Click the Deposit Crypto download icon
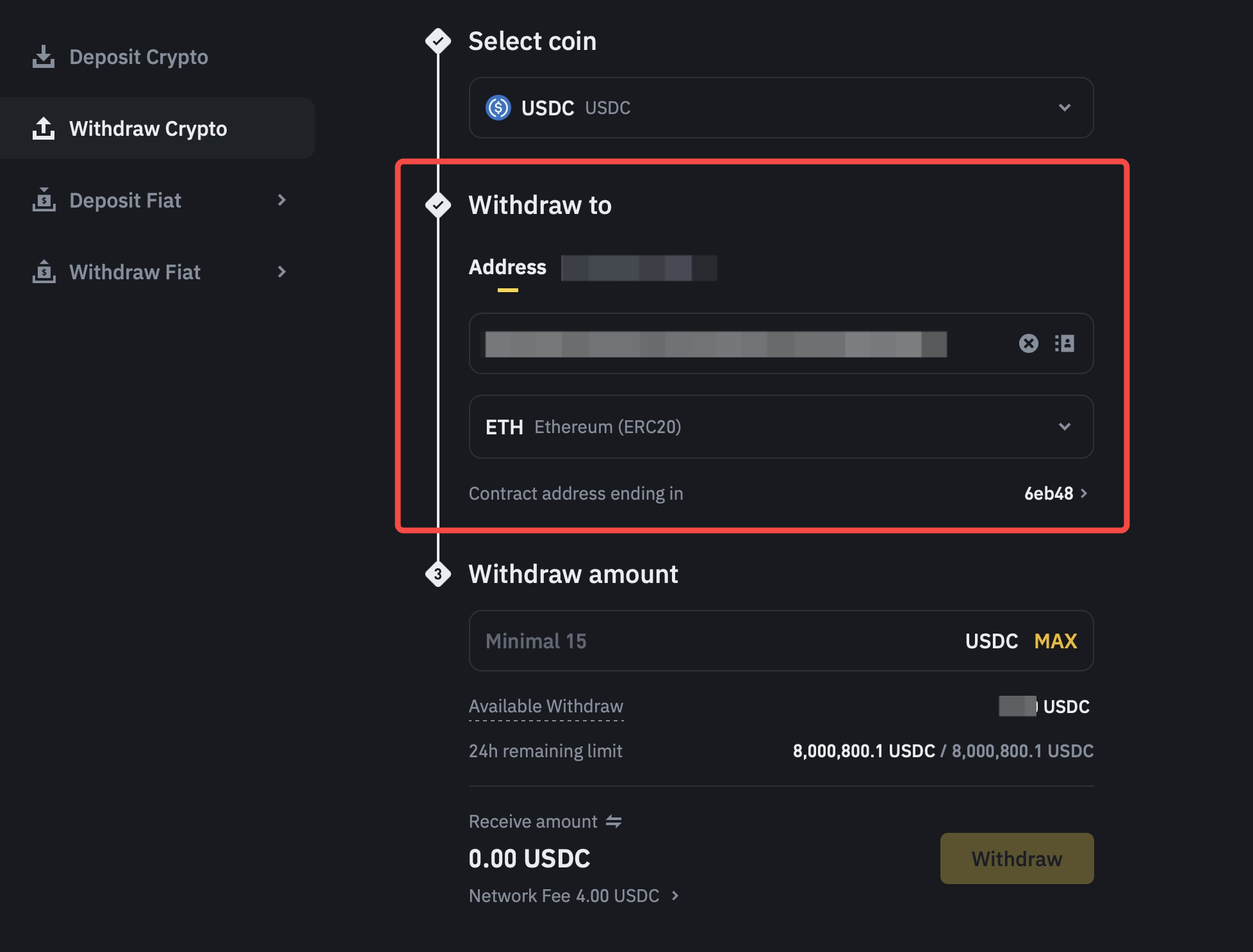The height and width of the screenshot is (952, 1253). point(44,56)
